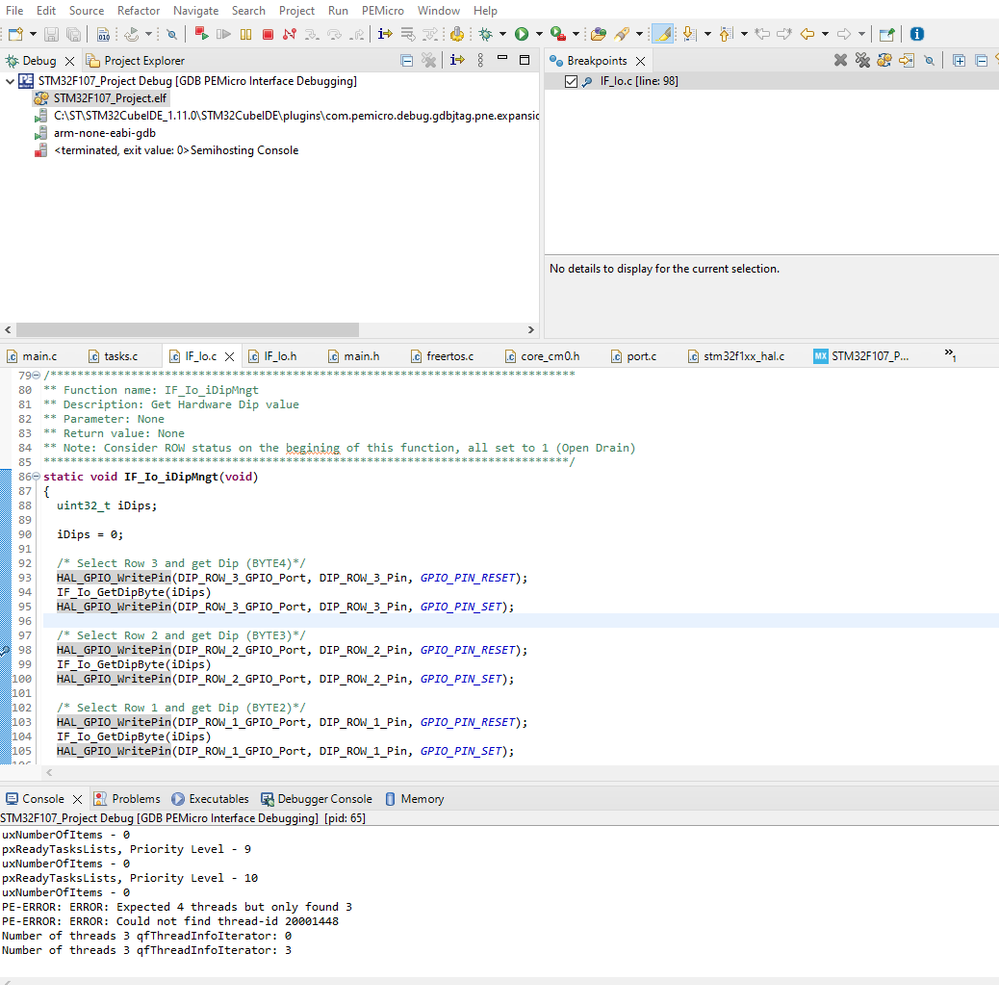Select arm-none-eabi-gdb process entry
The width and height of the screenshot is (999, 985).
(x=104, y=133)
